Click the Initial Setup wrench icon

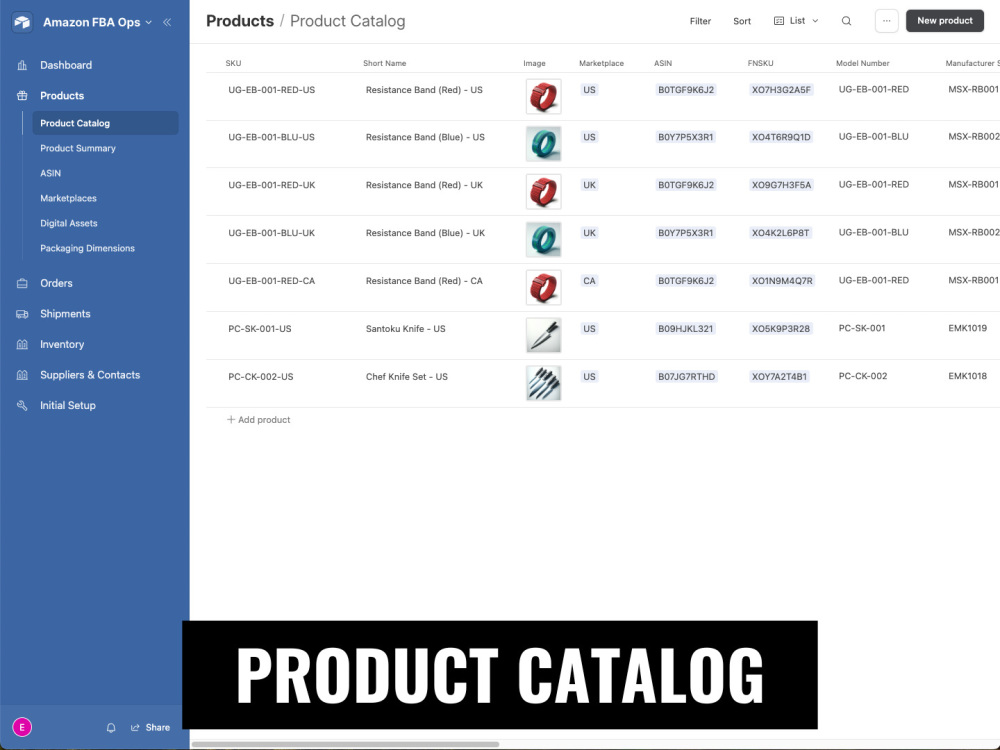click(22, 406)
